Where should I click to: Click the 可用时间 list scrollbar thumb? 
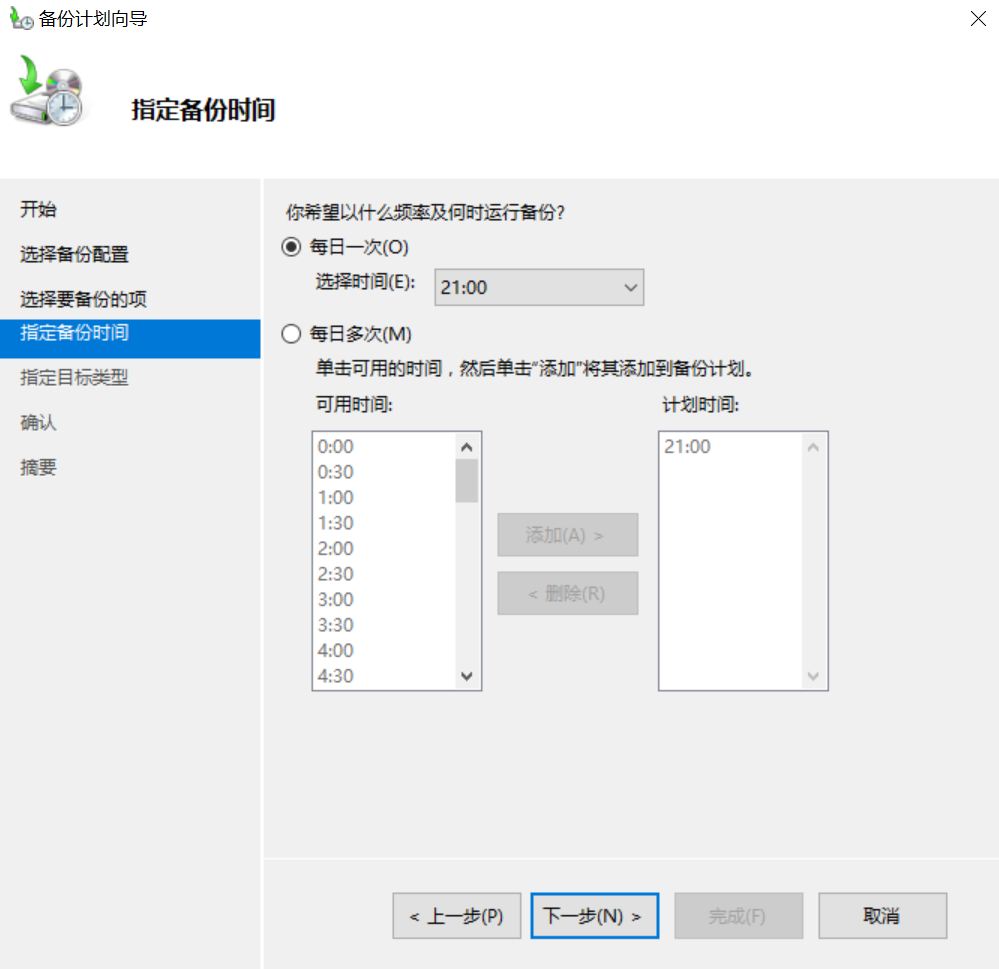click(466, 481)
